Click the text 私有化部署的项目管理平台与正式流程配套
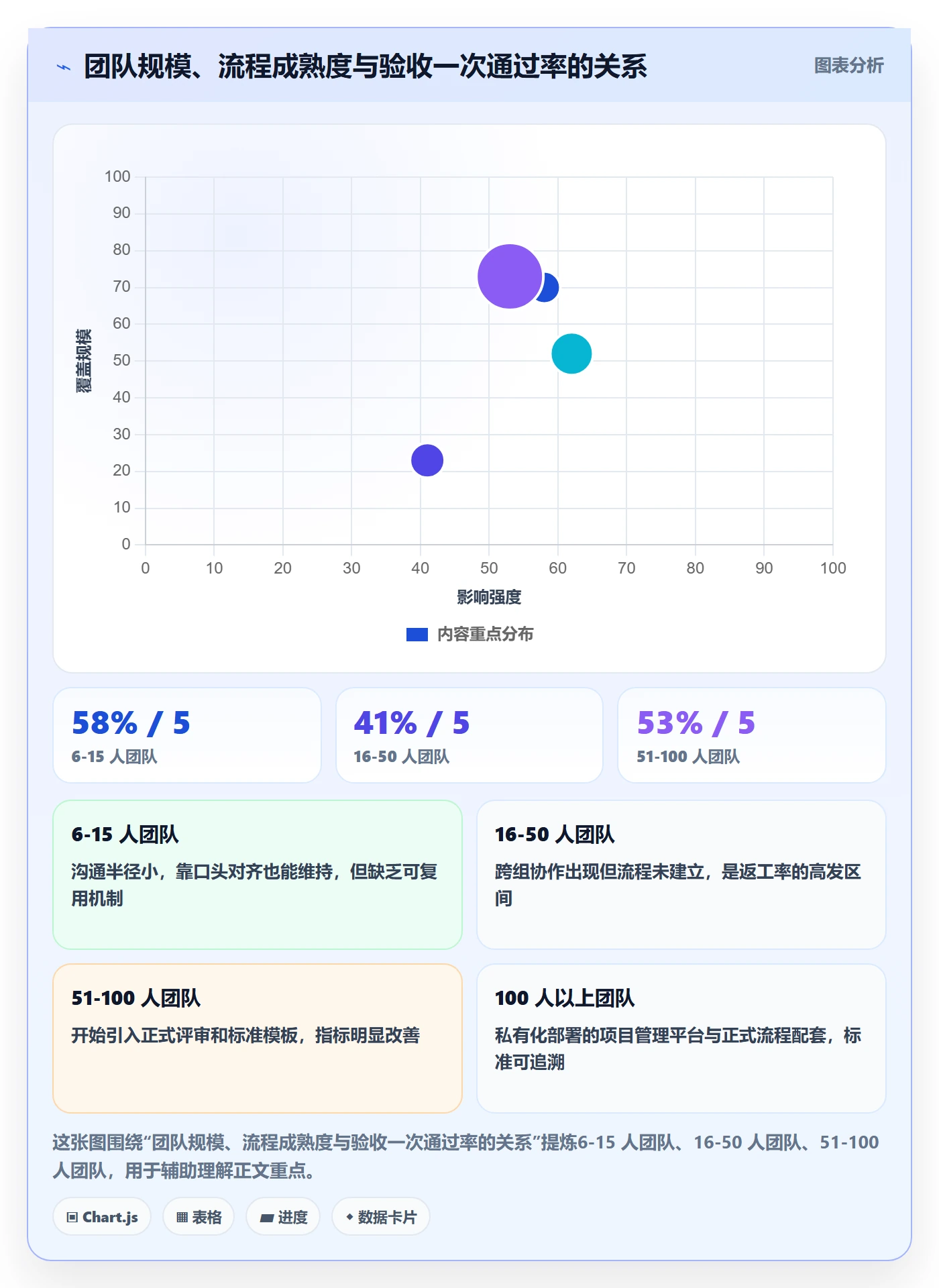Image resolution: width=939 pixels, height=1288 pixels. coord(661,1035)
